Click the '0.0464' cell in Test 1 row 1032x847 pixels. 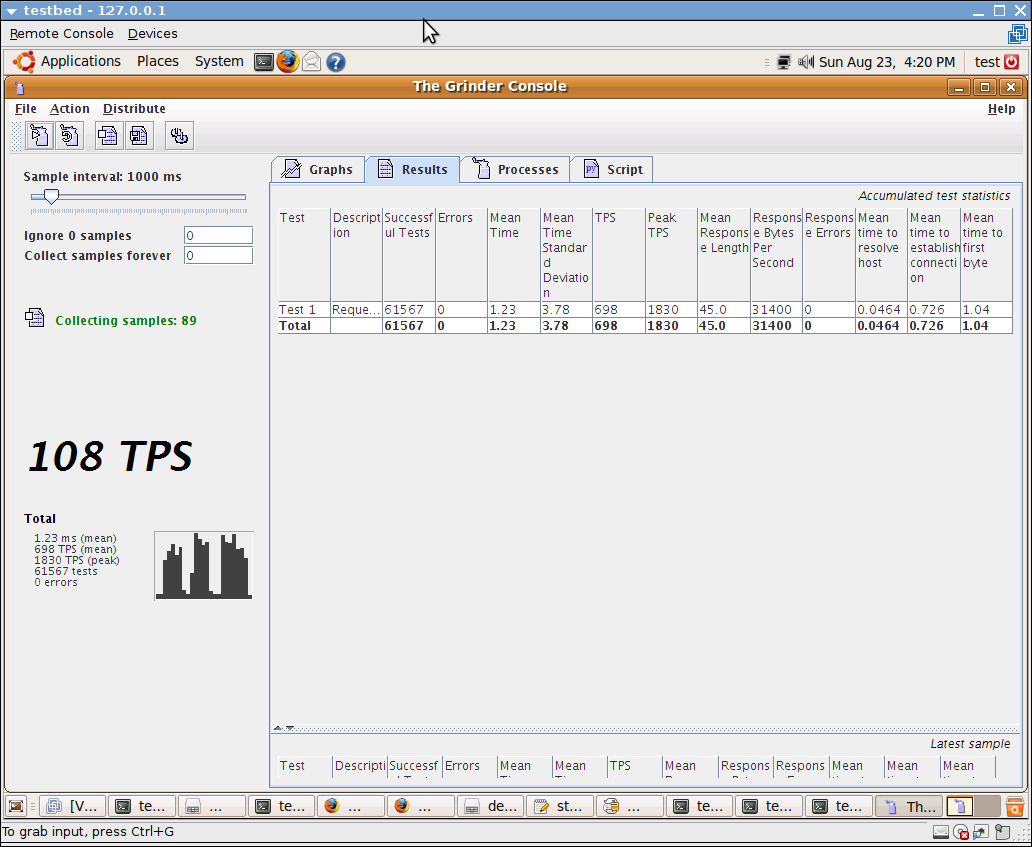coord(881,309)
